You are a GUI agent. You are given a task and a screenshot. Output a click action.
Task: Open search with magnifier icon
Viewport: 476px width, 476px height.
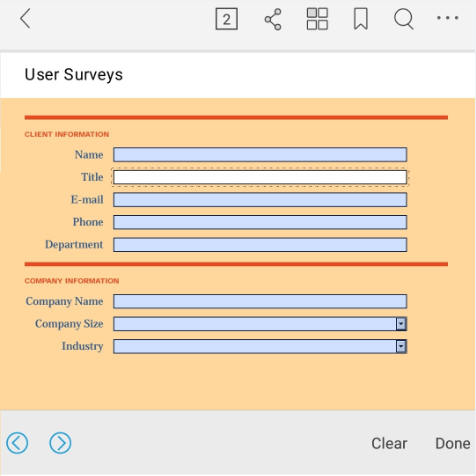[404, 19]
